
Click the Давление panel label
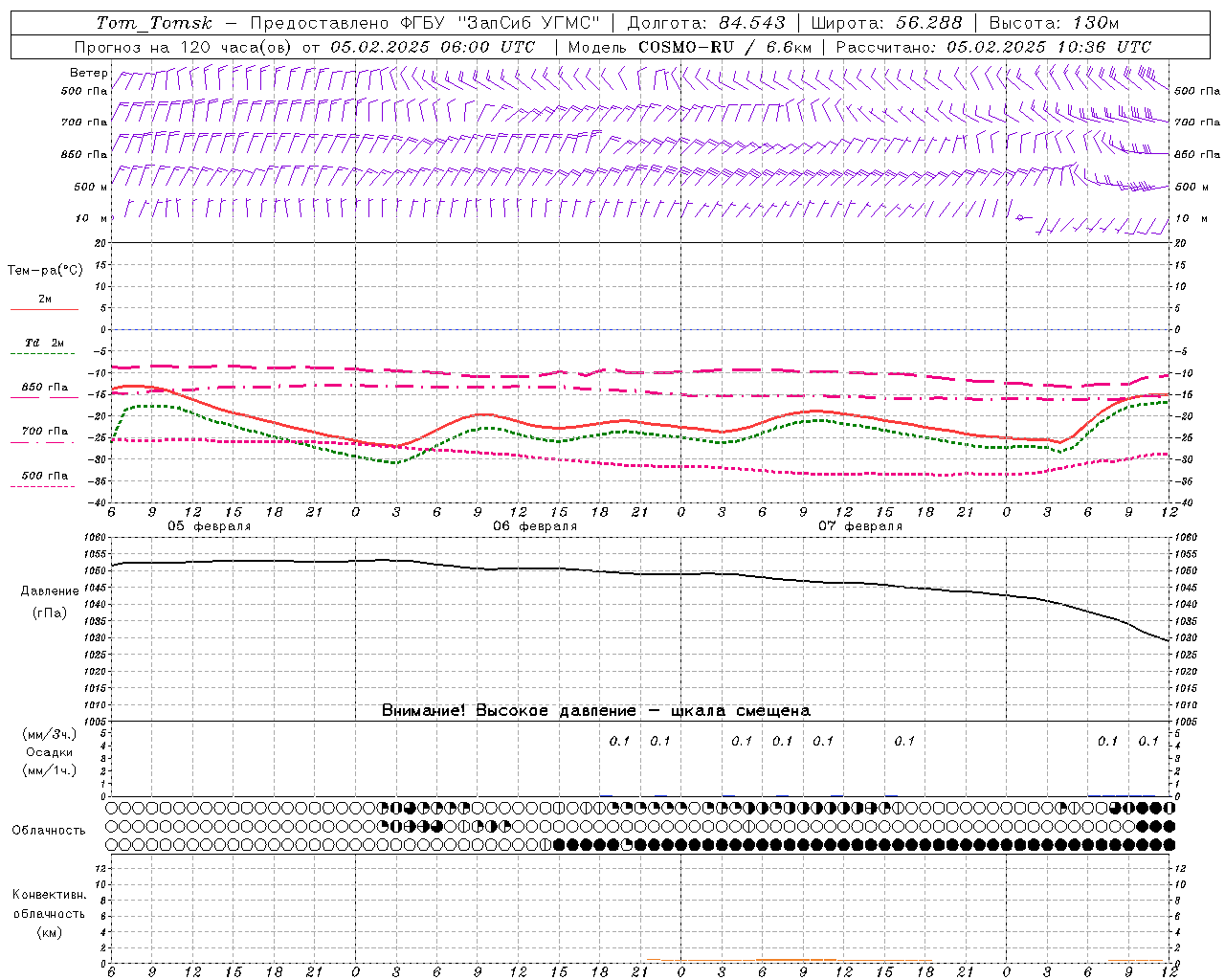click(x=50, y=591)
